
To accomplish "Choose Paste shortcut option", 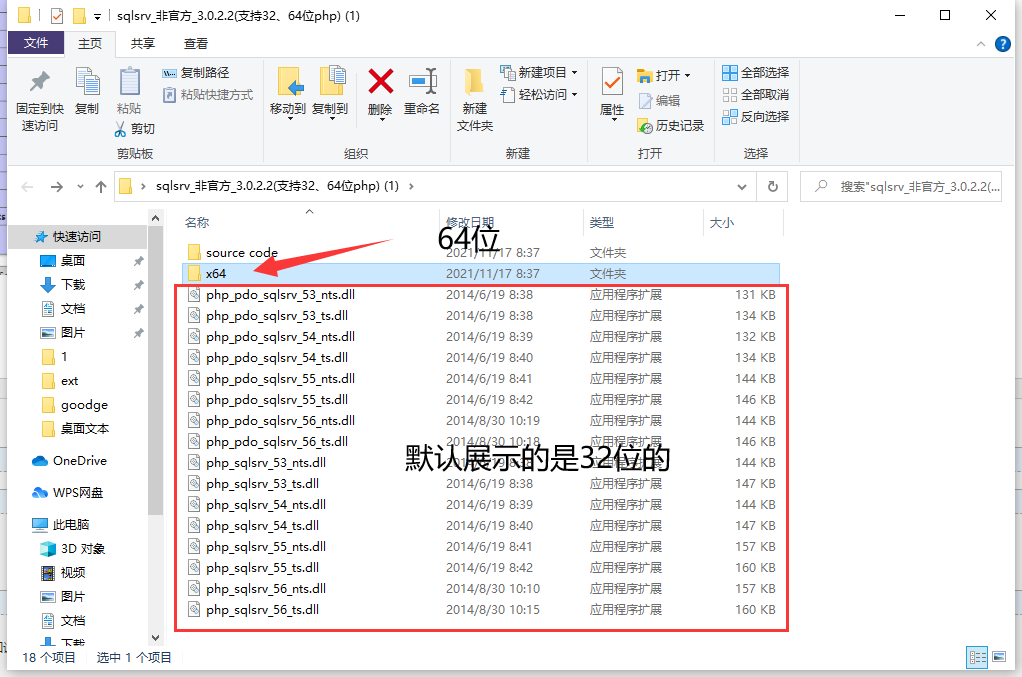I will tap(208, 94).
